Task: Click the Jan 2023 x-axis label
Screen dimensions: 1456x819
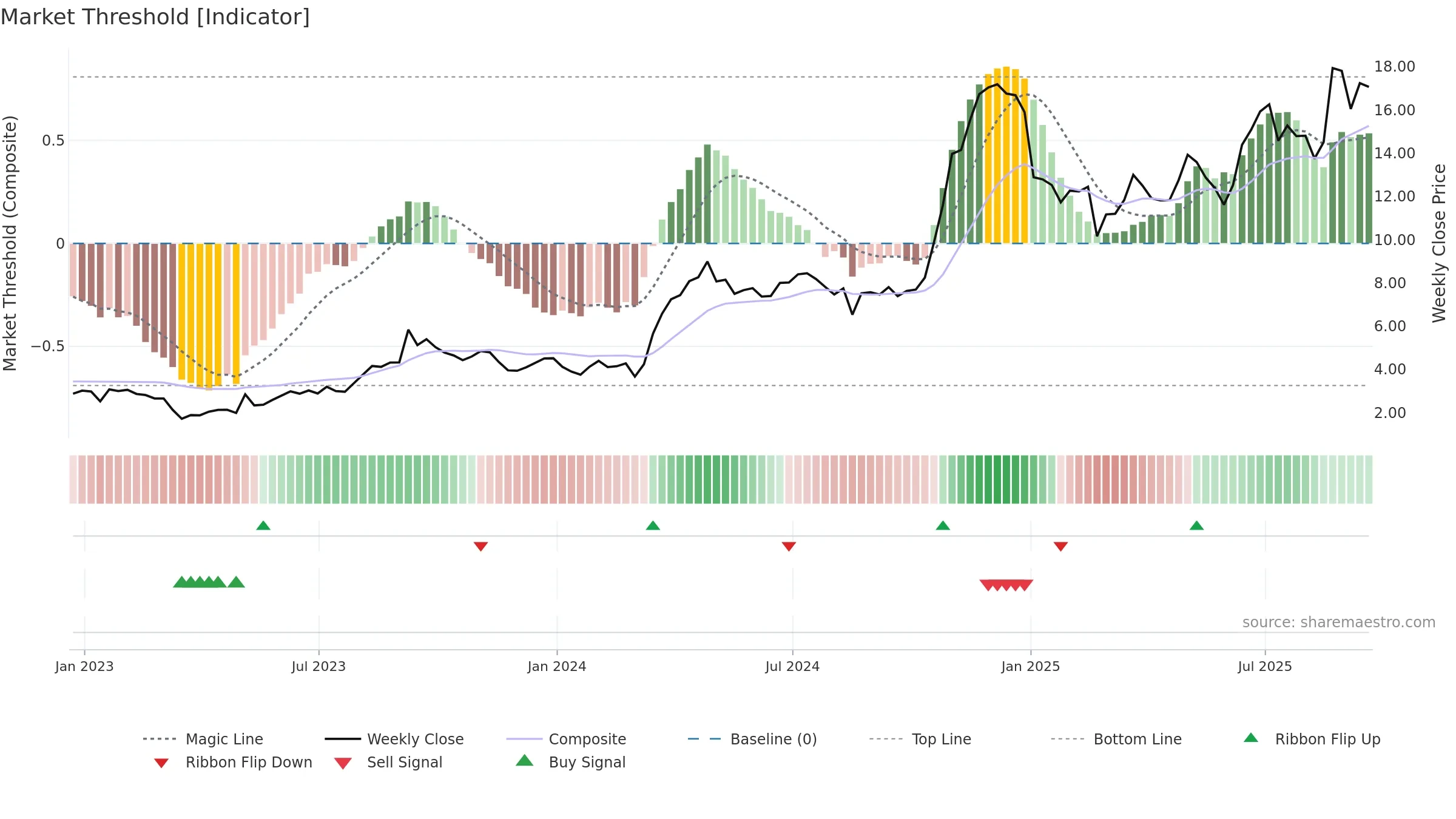Action: pyautogui.click(x=84, y=667)
